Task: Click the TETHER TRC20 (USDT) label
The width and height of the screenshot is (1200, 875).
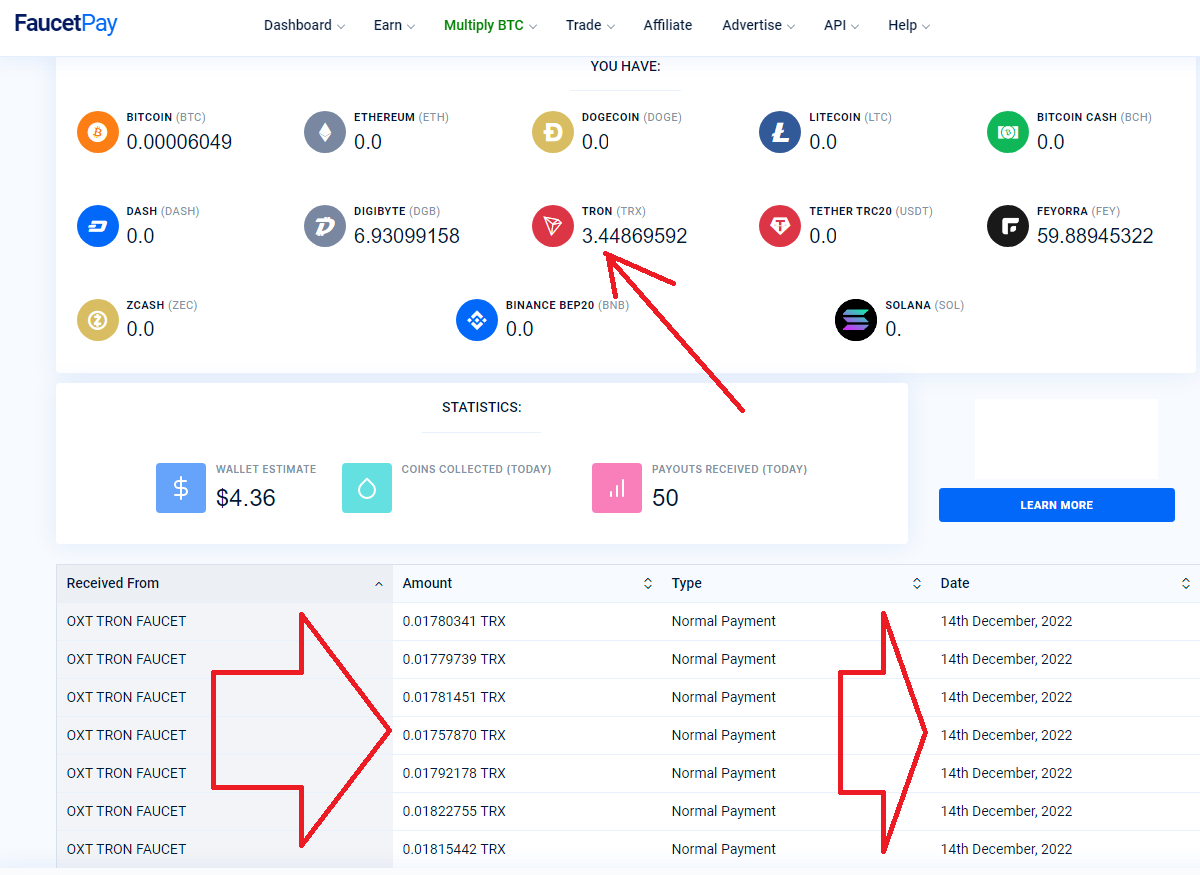Action: (x=871, y=211)
